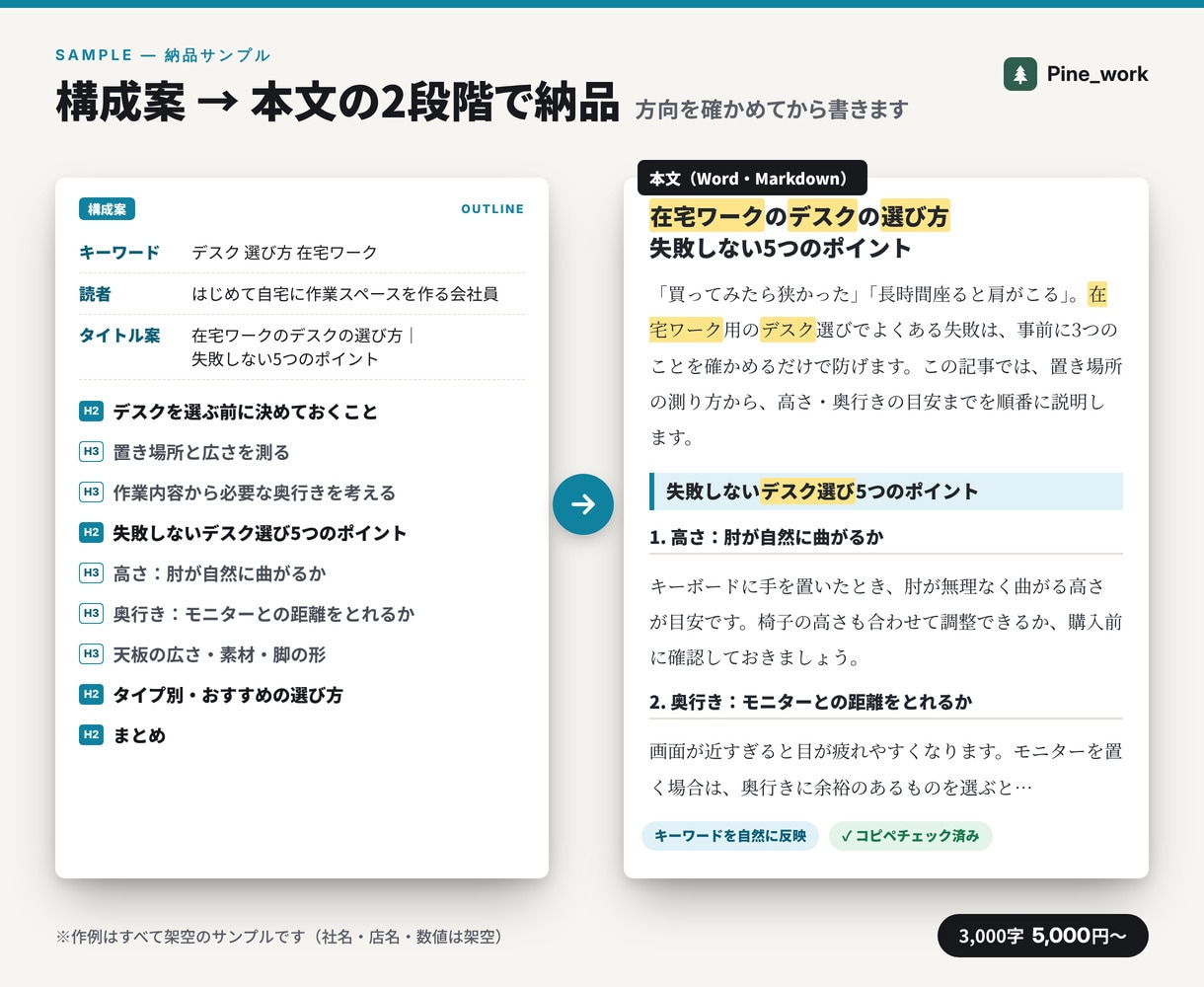Click the highlighted デスク keyword in the intro paragraph
The height and width of the screenshot is (987, 1204).
click(x=788, y=330)
